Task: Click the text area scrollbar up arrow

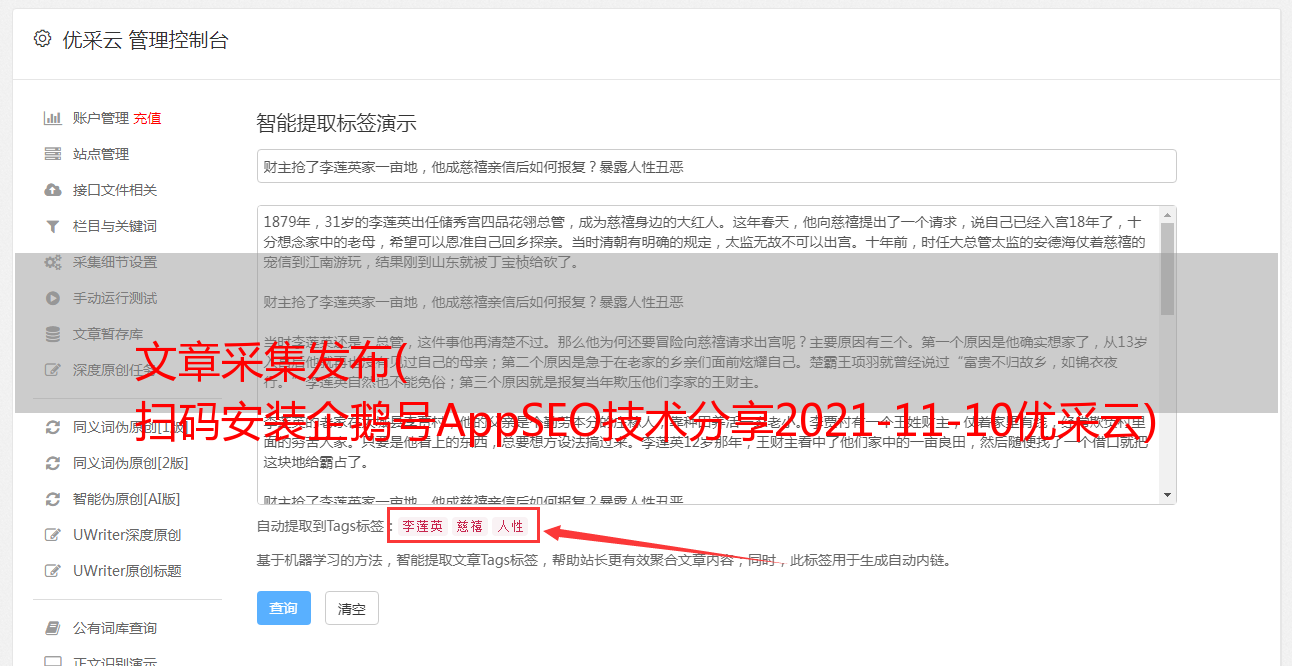Action: (1167, 215)
